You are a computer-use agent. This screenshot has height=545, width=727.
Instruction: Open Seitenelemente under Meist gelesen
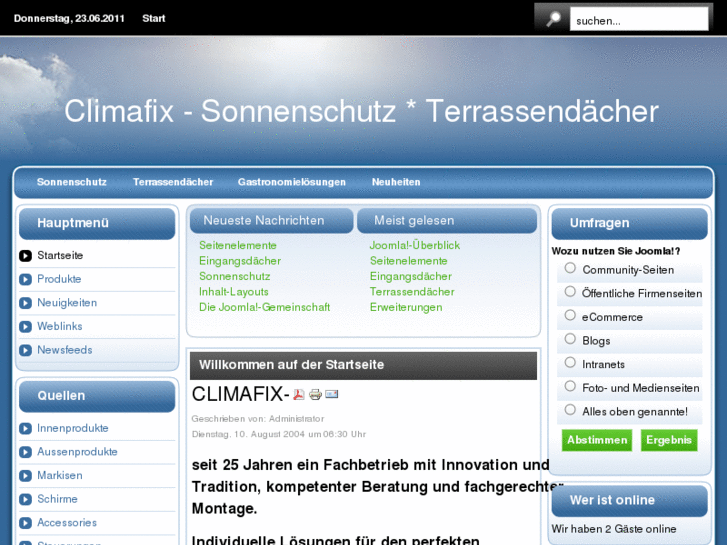[x=408, y=261]
